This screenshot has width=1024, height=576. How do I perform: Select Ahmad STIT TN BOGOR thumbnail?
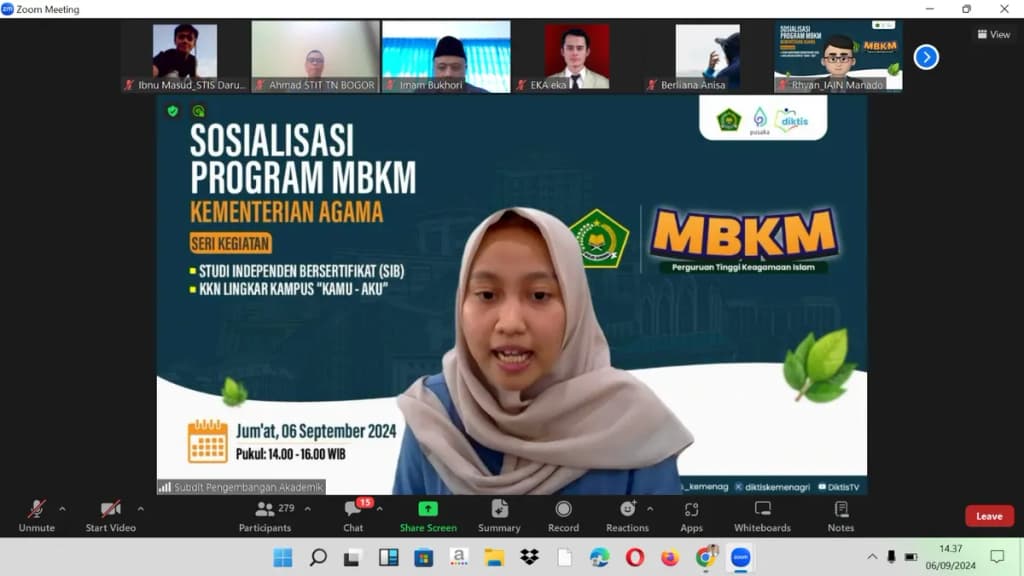[x=315, y=57]
